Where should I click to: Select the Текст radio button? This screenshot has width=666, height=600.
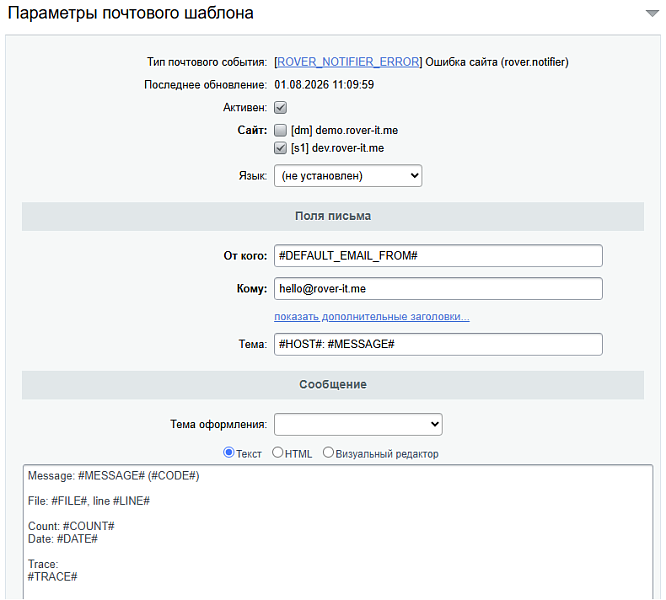[229, 453]
